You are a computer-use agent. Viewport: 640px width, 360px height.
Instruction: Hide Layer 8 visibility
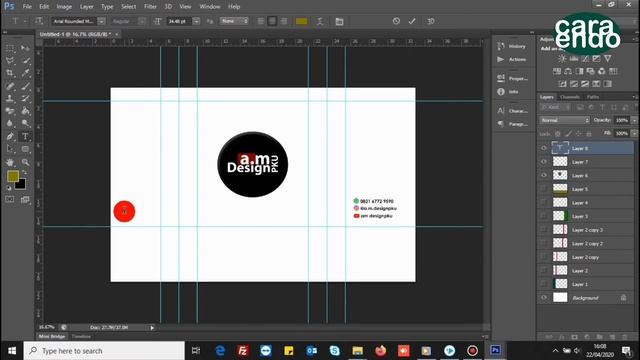pyautogui.click(x=544, y=148)
